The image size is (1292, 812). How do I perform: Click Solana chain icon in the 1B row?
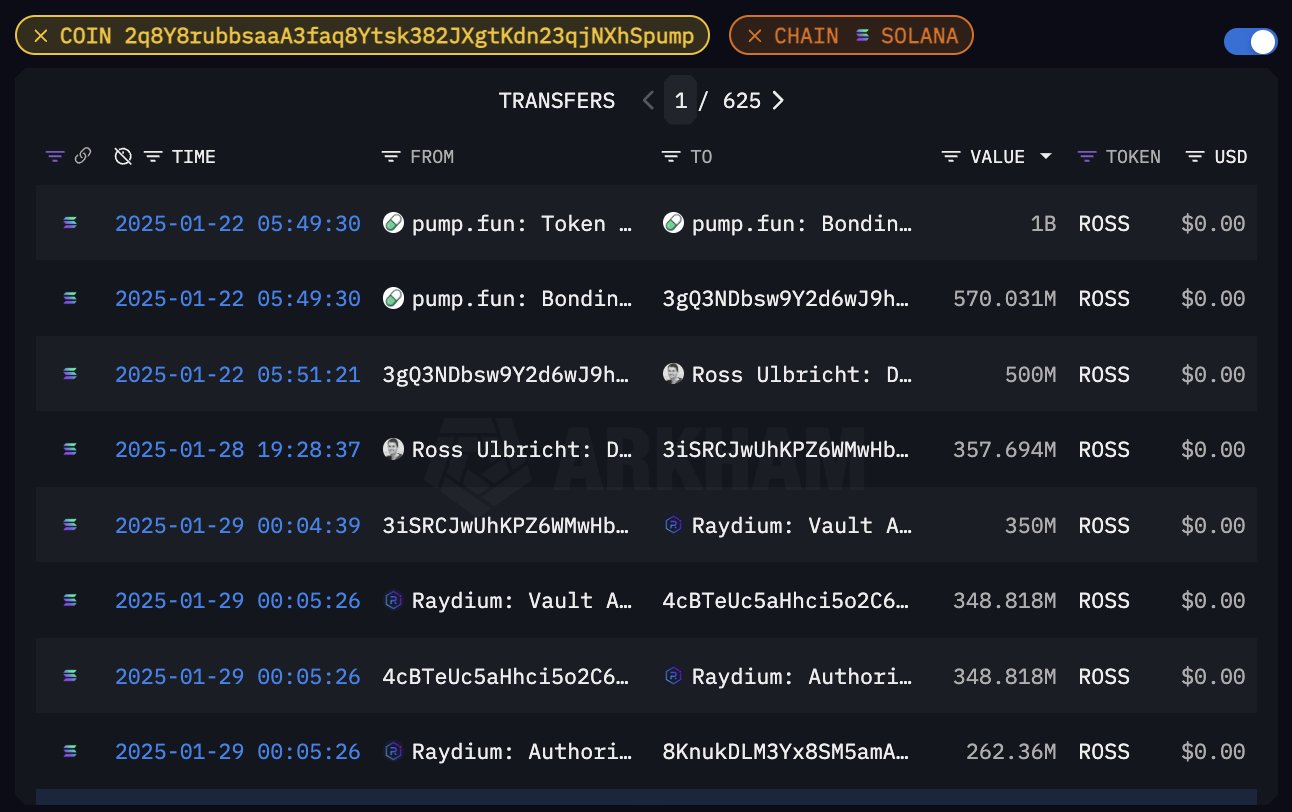(70, 224)
